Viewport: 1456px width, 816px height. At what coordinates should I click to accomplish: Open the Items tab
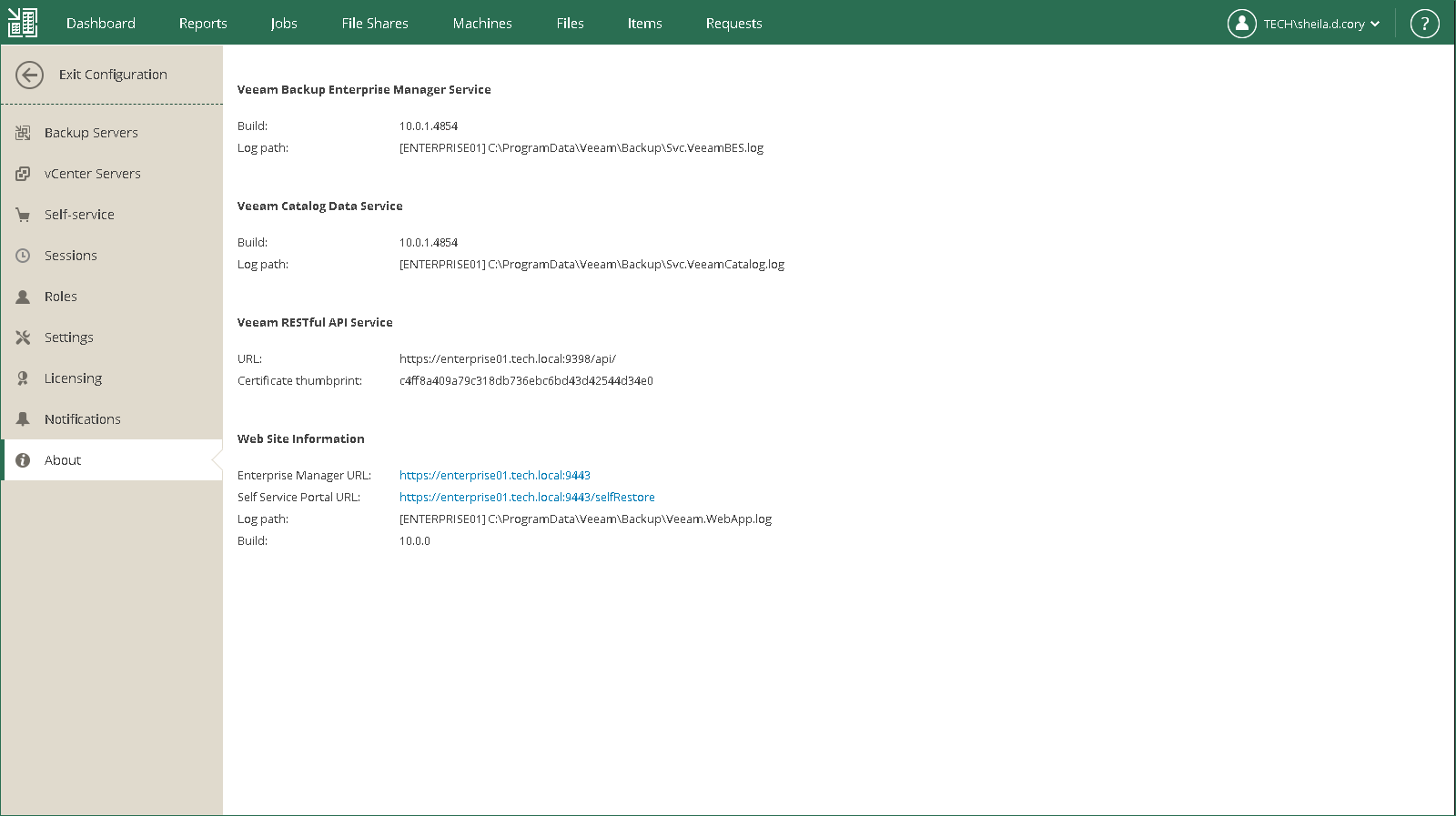click(645, 24)
